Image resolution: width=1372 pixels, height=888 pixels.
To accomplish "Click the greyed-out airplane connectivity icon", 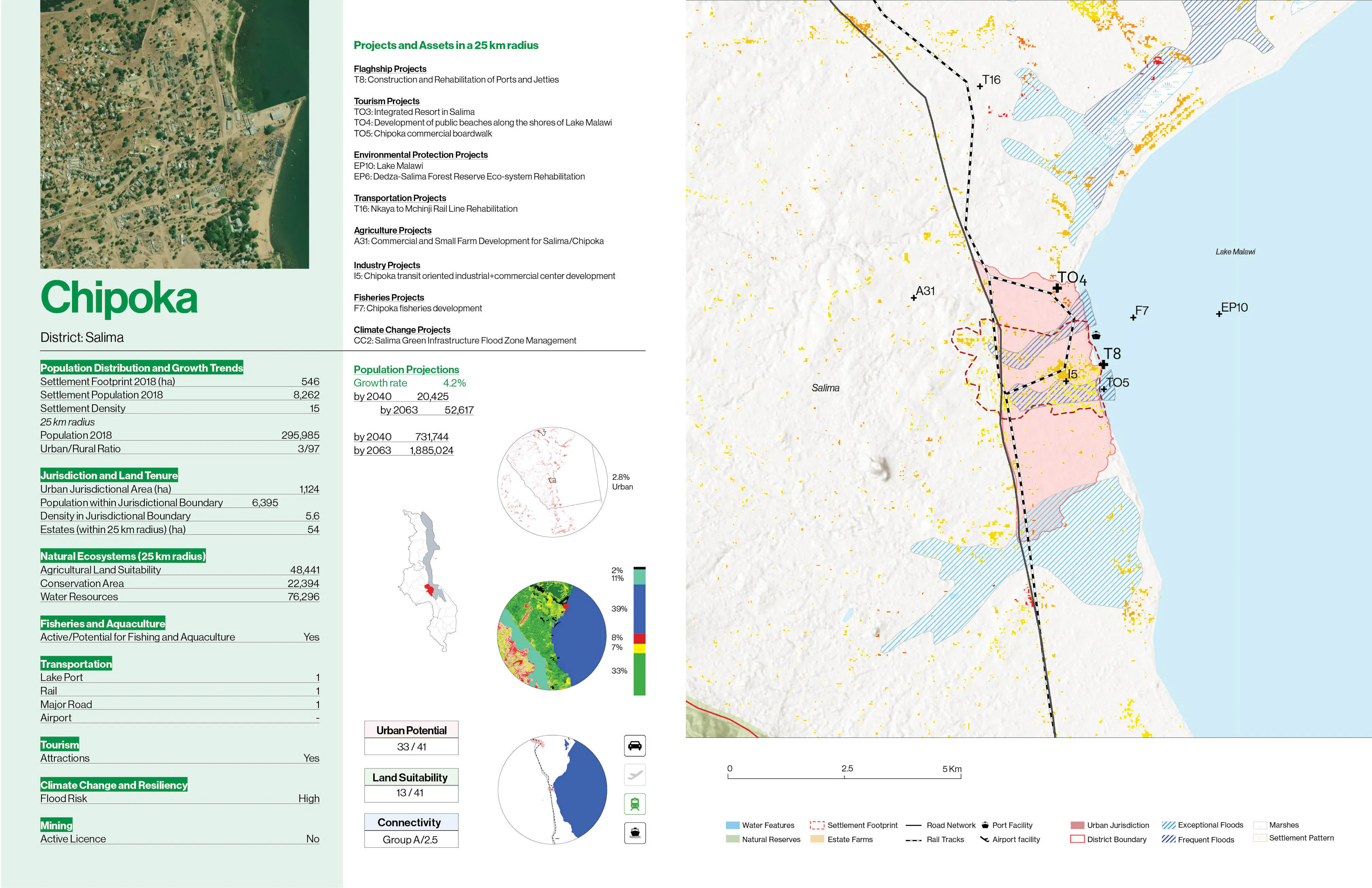I will point(635,775).
